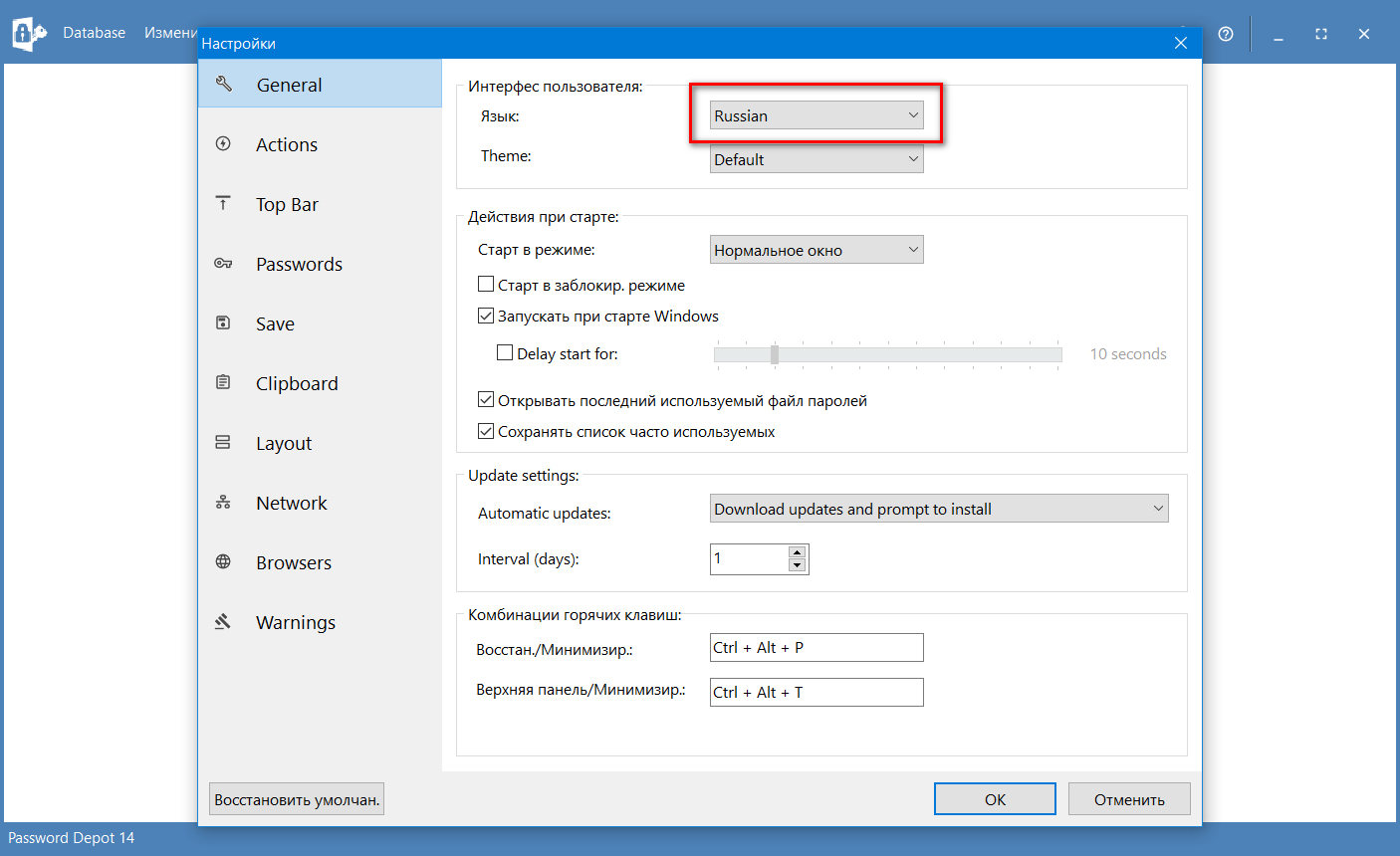Enable the 'Старт в заблокир. режиме' checkbox
Image resolution: width=1400 pixels, height=856 pixels.
coord(486,285)
